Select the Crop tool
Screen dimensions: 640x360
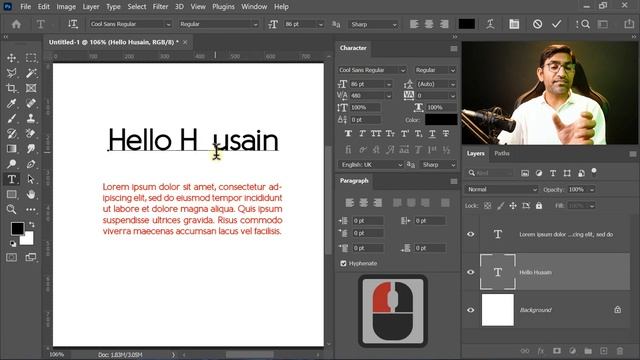[x=11, y=88]
